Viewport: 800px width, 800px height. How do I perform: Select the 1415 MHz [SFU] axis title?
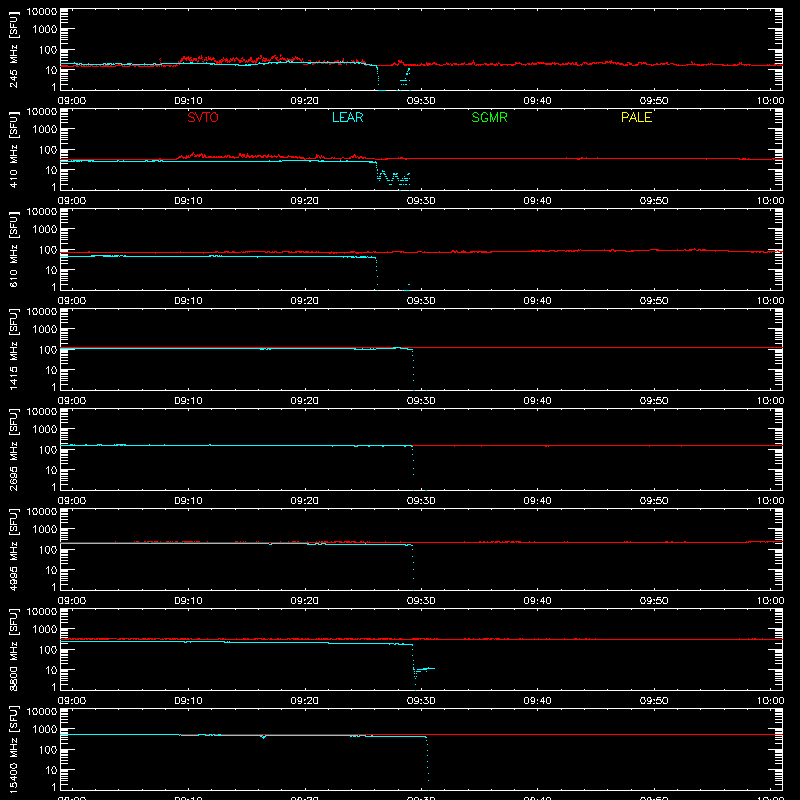click(x=13, y=350)
